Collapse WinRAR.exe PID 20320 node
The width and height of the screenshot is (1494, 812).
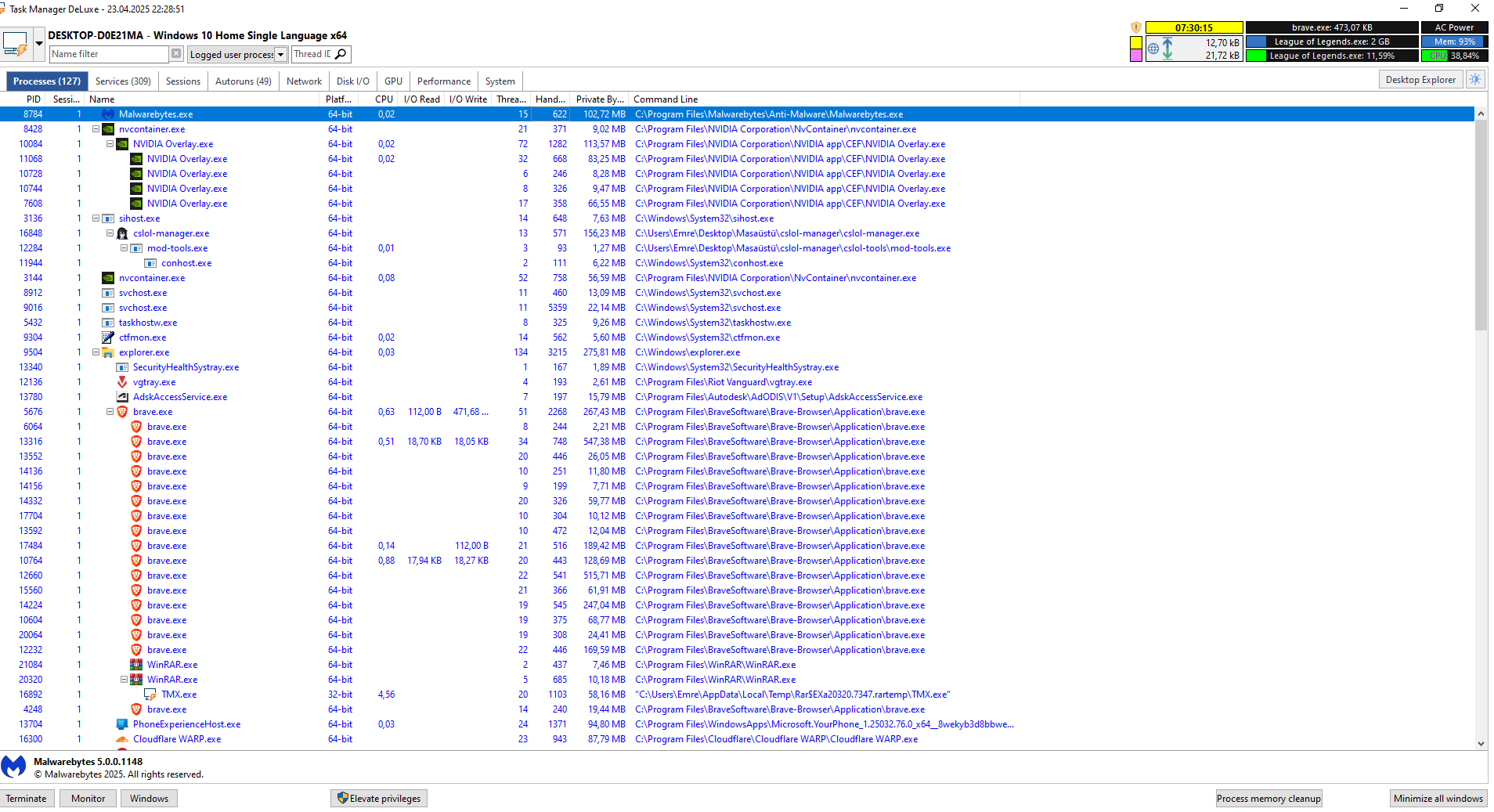pos(124,680)
